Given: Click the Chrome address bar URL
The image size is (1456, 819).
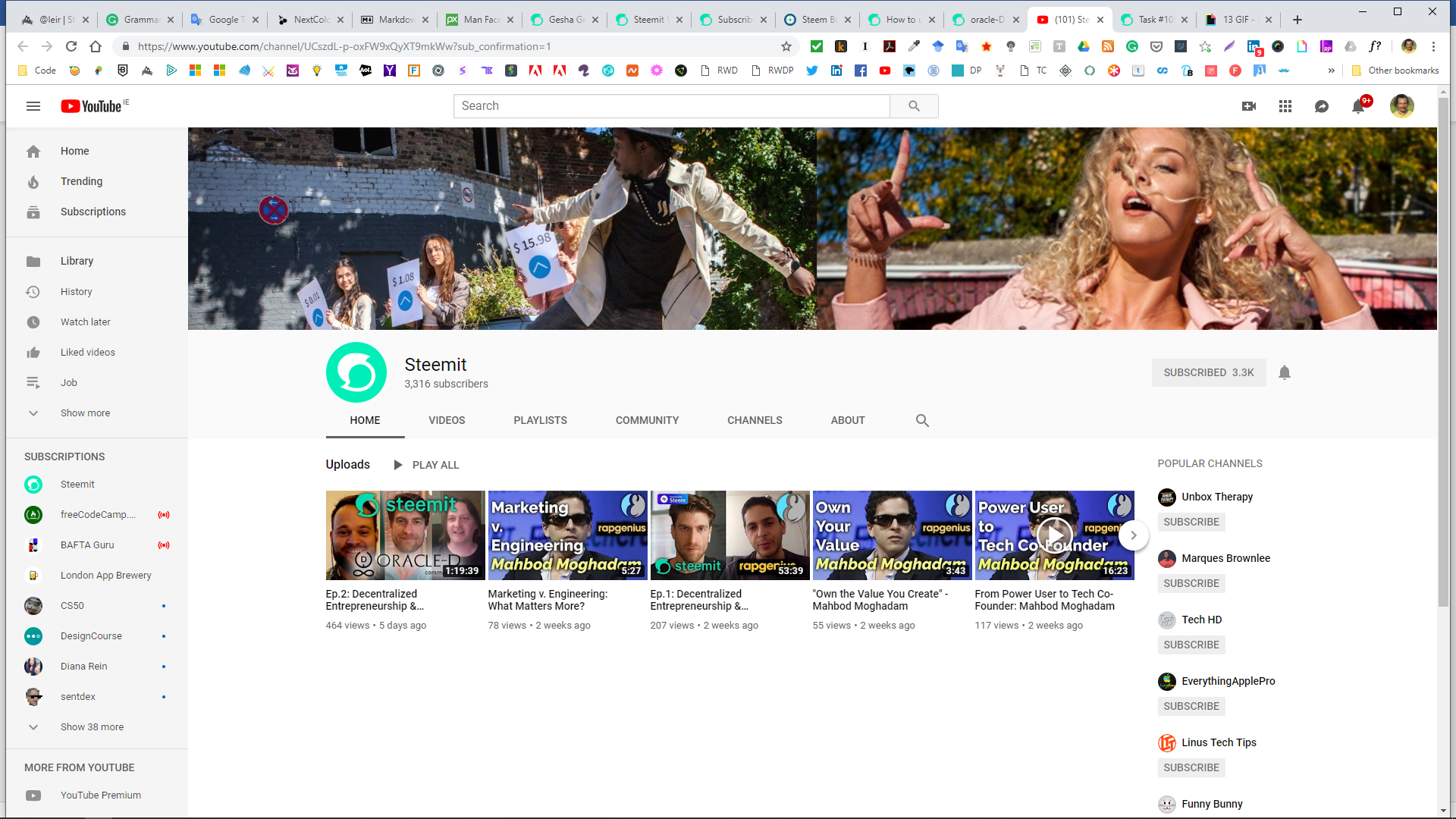Looking at the screenshot, I should [344, 46].
